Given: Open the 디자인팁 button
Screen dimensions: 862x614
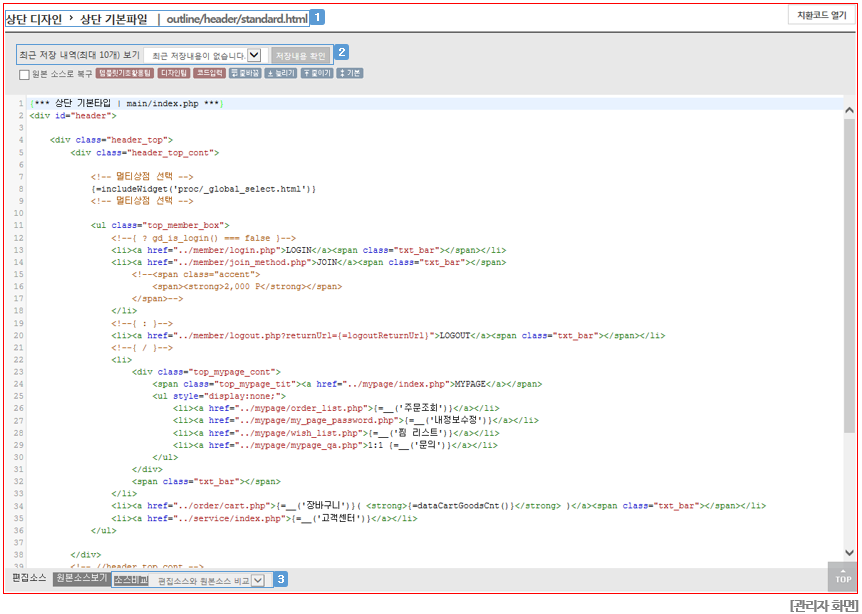Looking at the screenshot, I should coord(174,73).
